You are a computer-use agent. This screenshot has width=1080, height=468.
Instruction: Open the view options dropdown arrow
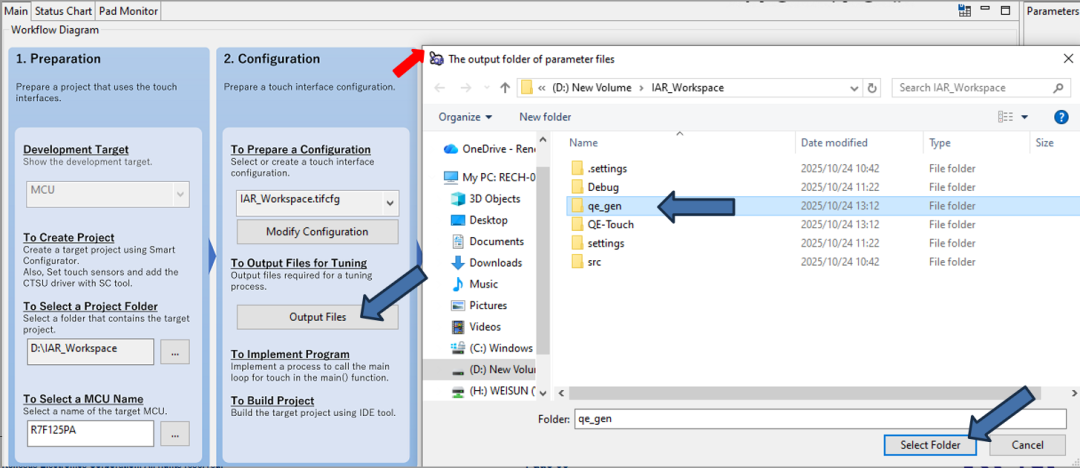[1024, 118]
